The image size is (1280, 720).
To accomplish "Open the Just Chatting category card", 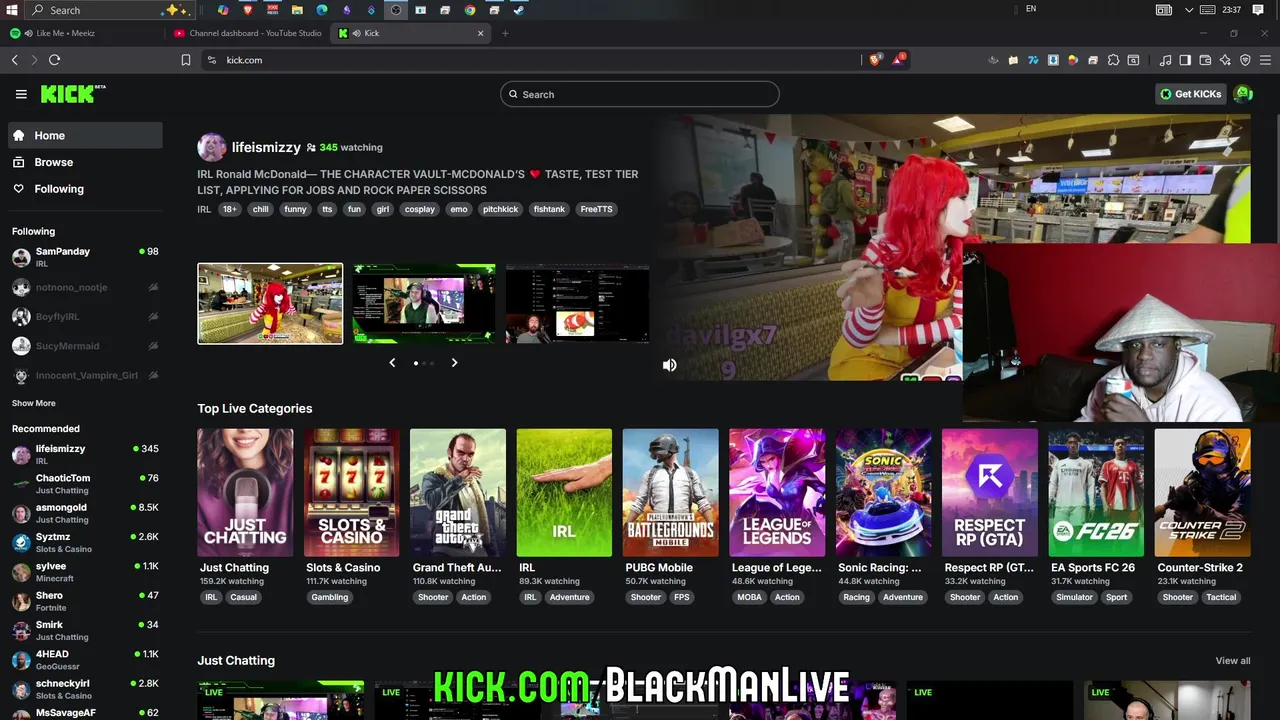I will click(245, 493).
